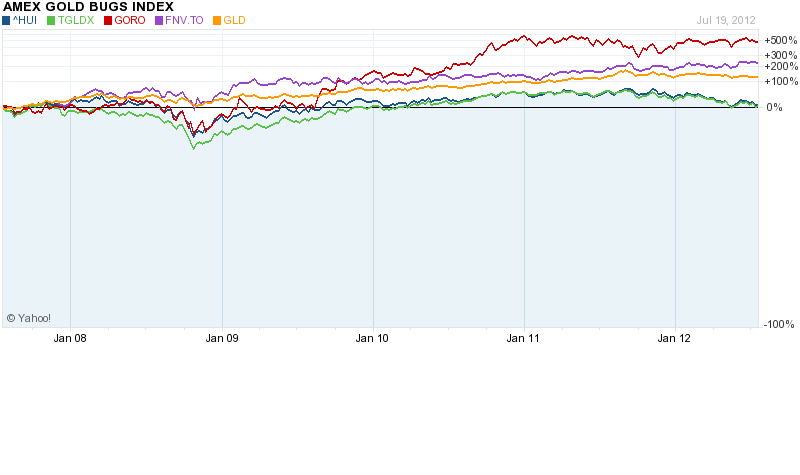Click the Jul 19, 2012 date label

(x=726, y=20)
